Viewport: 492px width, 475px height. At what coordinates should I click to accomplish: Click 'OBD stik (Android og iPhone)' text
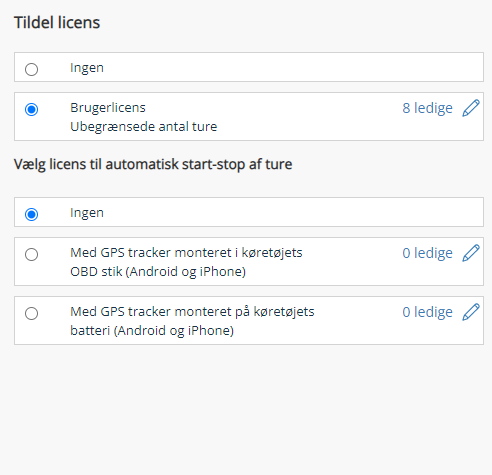158,272
